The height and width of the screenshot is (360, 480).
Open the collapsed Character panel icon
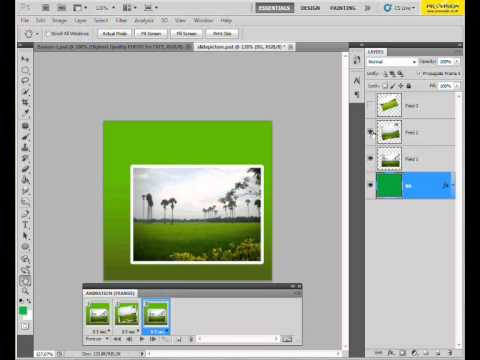pos(357,81)
